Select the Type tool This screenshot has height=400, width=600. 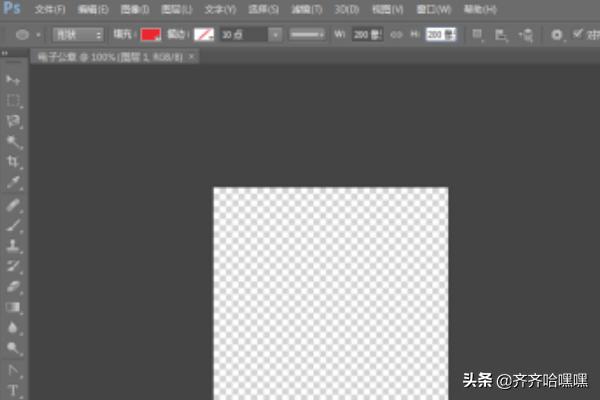pos(13,390)
